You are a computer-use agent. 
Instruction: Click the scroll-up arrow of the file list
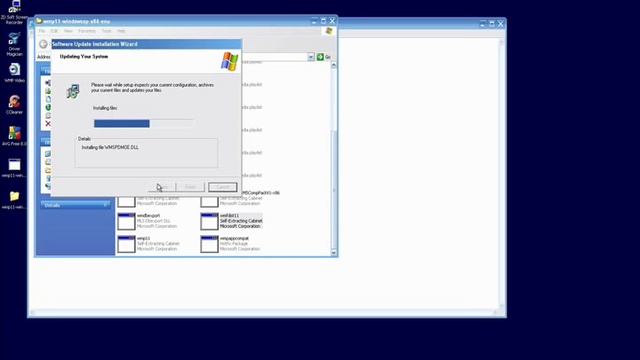(x=333, y=65)
